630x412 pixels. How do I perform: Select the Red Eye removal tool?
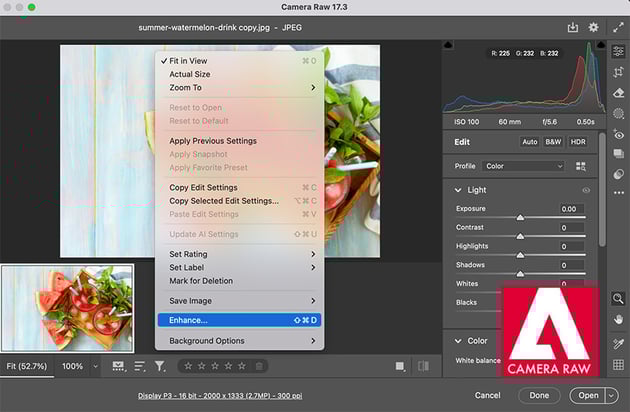(618, 134)
